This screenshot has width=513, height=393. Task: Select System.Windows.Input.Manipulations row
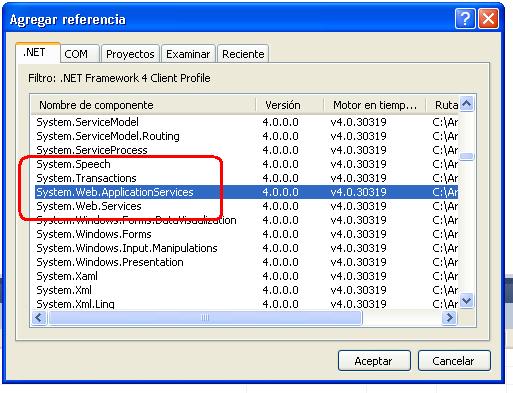[246, 248]
